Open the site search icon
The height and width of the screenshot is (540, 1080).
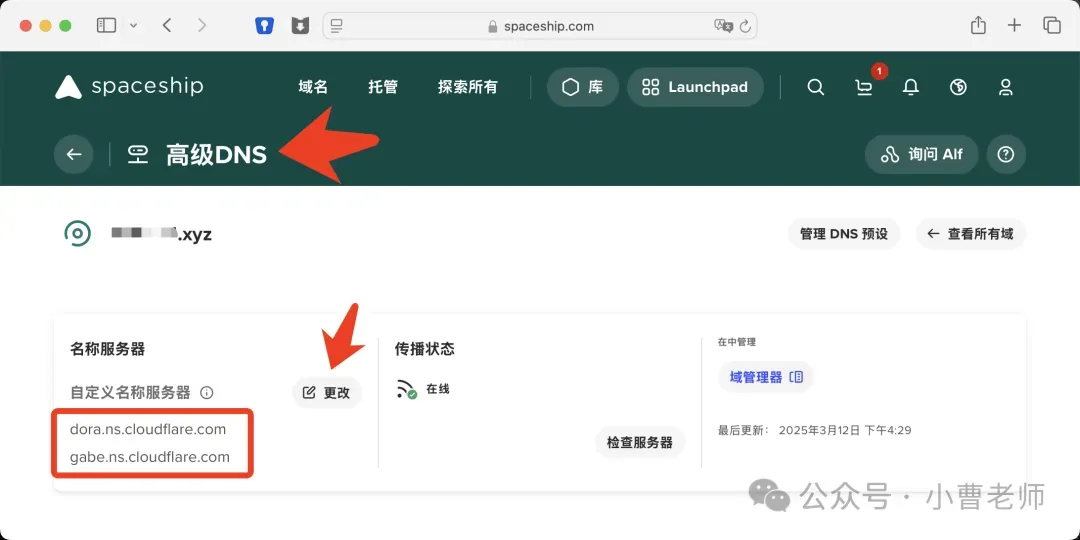816,87
